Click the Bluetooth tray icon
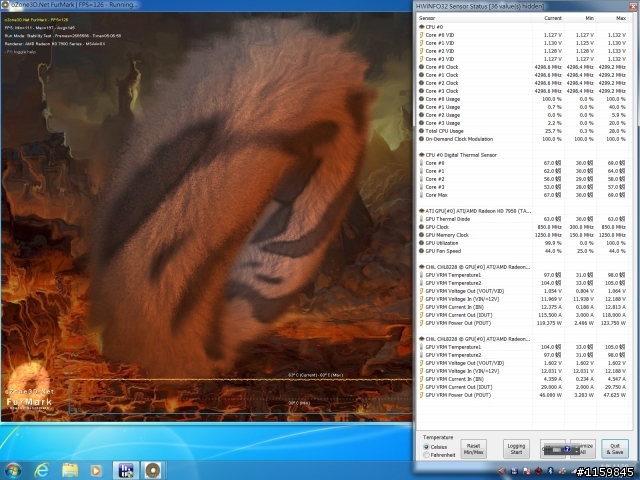The image size is (640, 480). (550, 471)
